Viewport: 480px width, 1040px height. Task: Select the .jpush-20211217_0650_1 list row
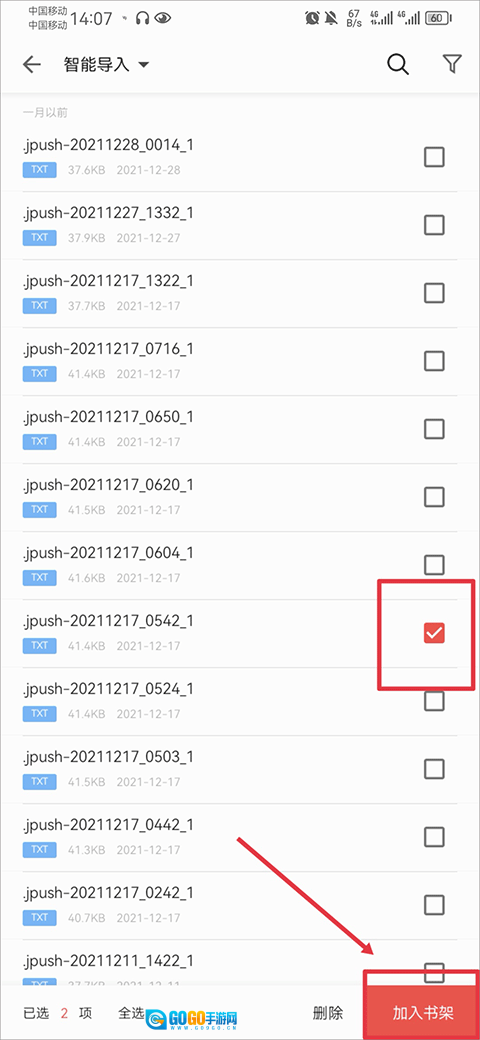coord(240,429)
